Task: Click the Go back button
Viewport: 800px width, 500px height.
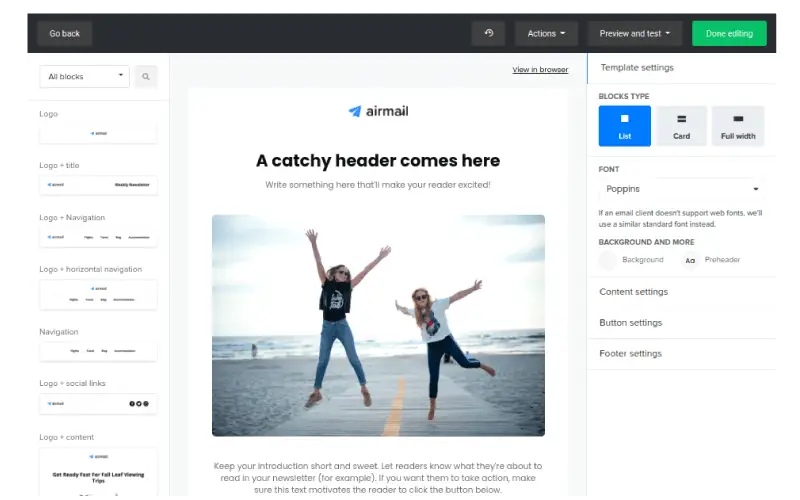Action: point(64,33)
